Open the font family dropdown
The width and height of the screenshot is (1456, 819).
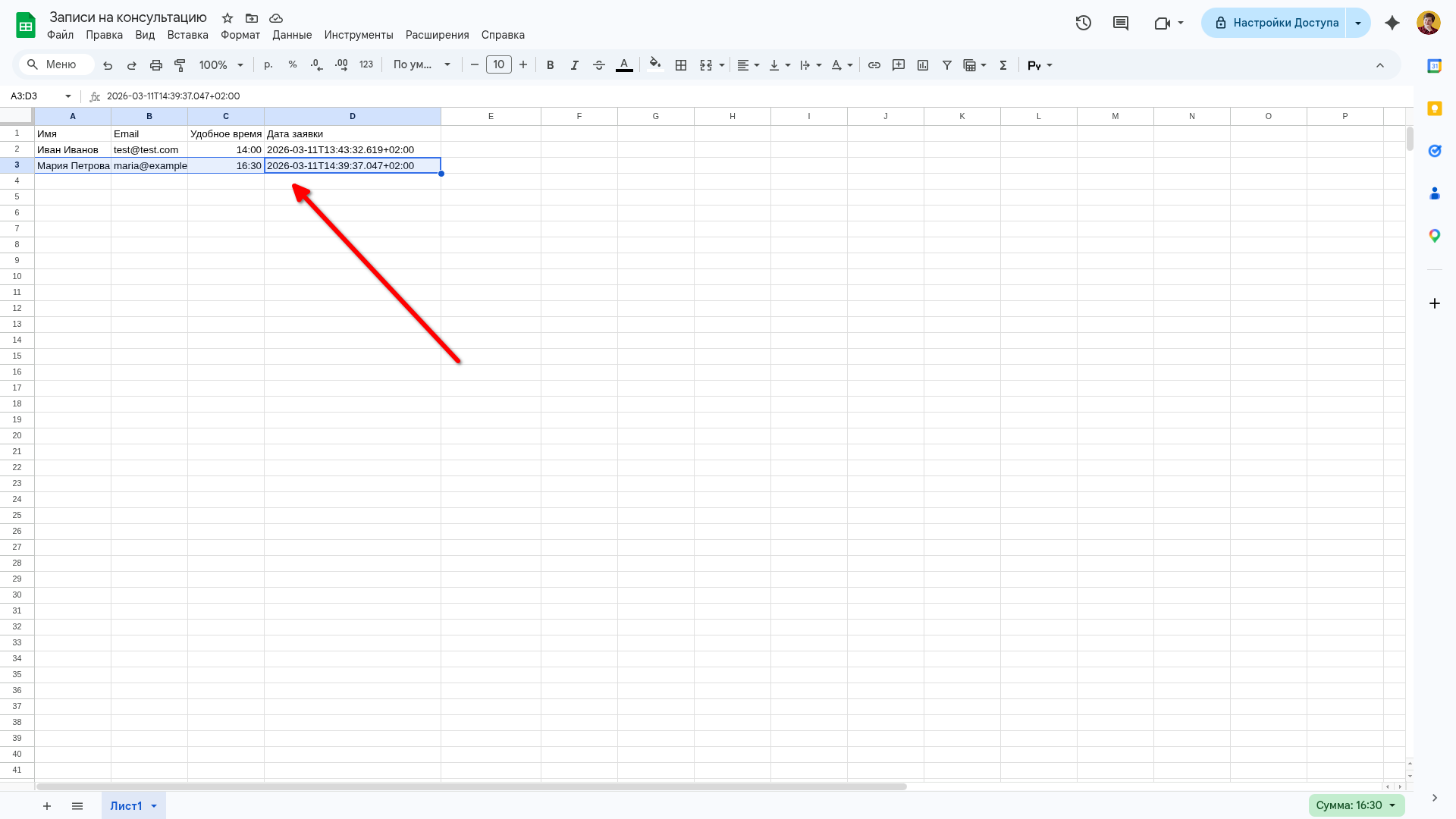[422, 65]
